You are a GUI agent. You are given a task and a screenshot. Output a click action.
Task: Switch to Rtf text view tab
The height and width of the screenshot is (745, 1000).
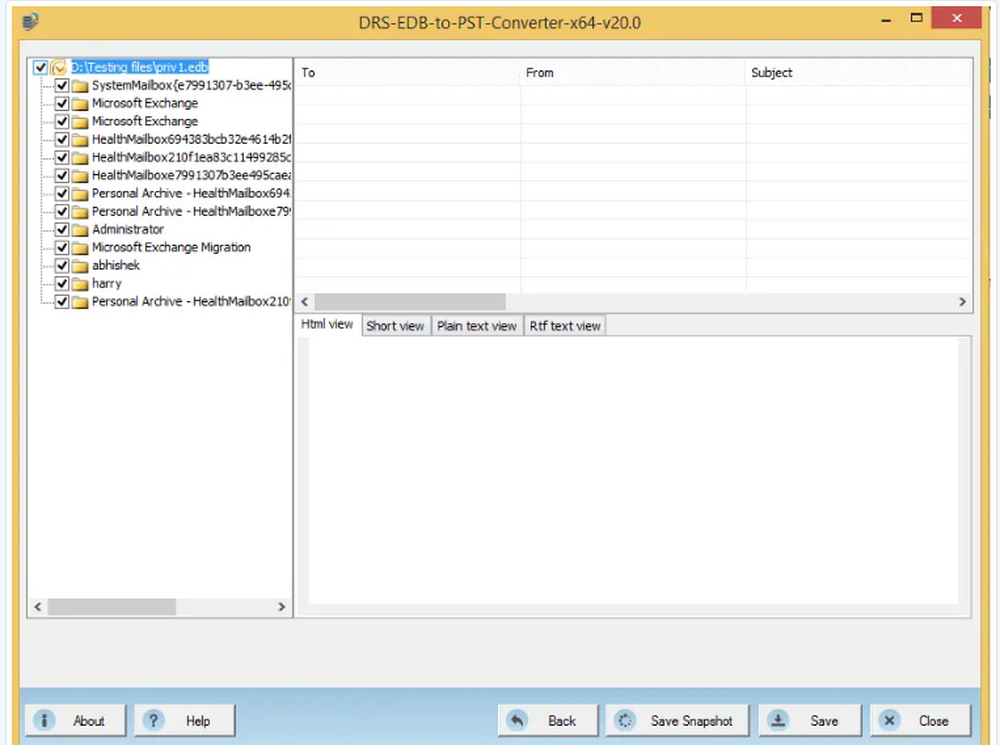pyautogui.click(x=565, y=326)
